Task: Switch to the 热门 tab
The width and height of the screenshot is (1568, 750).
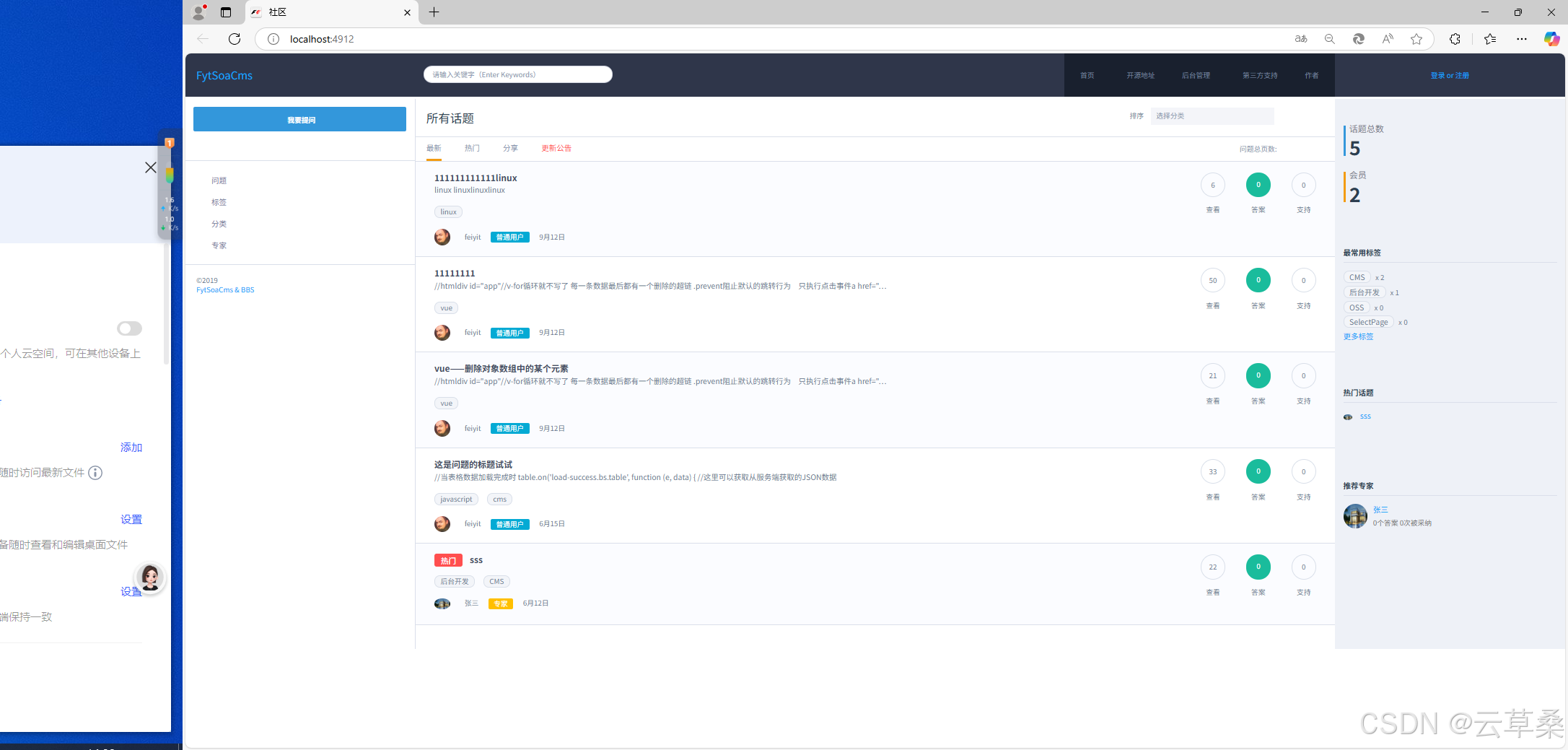Action: click(472, 148)
